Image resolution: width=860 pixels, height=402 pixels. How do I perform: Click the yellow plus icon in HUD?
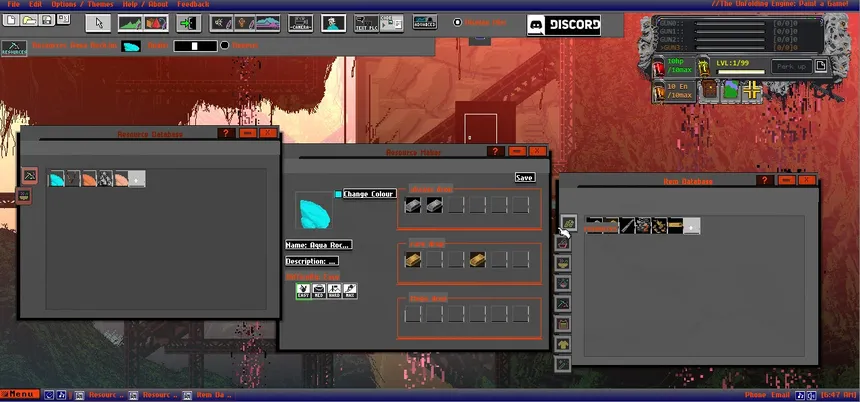pyautogui.click(x=752, y=90)
